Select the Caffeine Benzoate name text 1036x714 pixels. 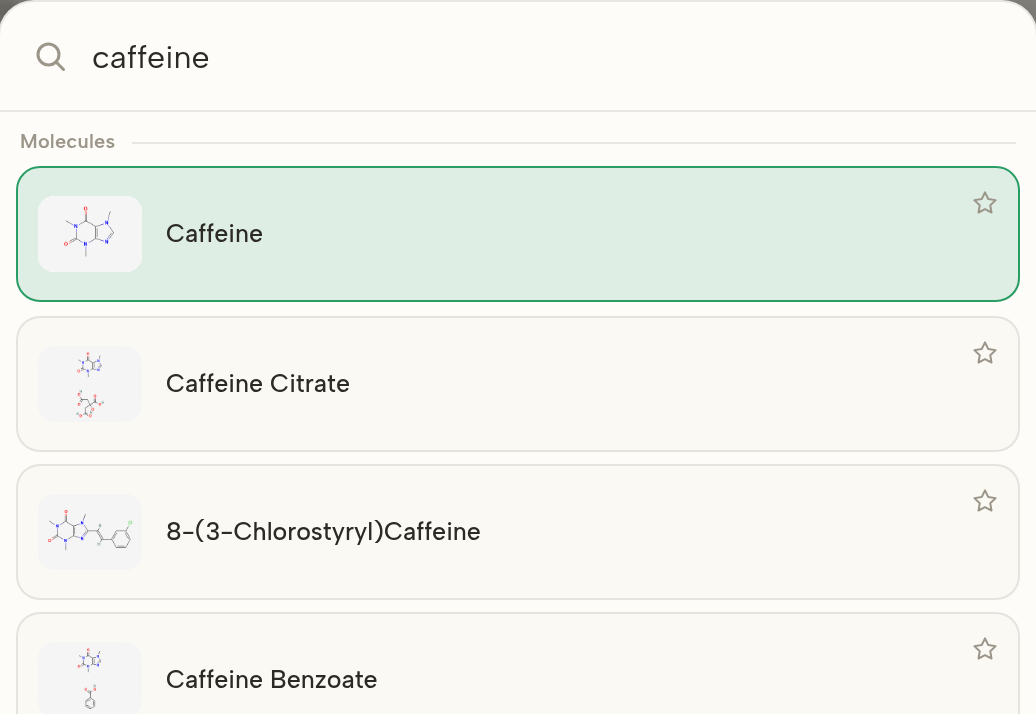(272, 680)
